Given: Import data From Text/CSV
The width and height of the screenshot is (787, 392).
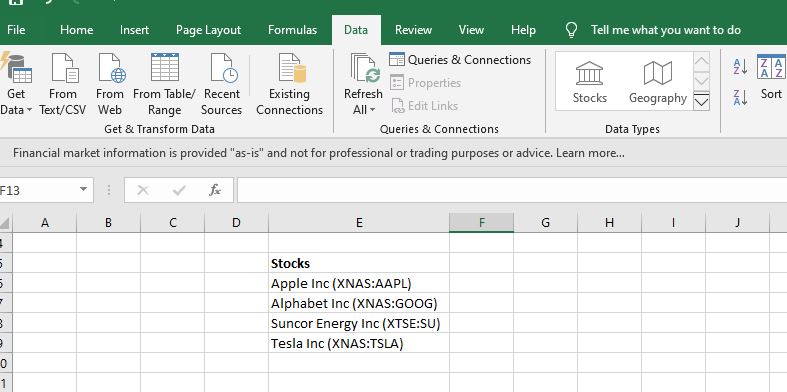Looking at the screenshot, I should pos(63,84).
